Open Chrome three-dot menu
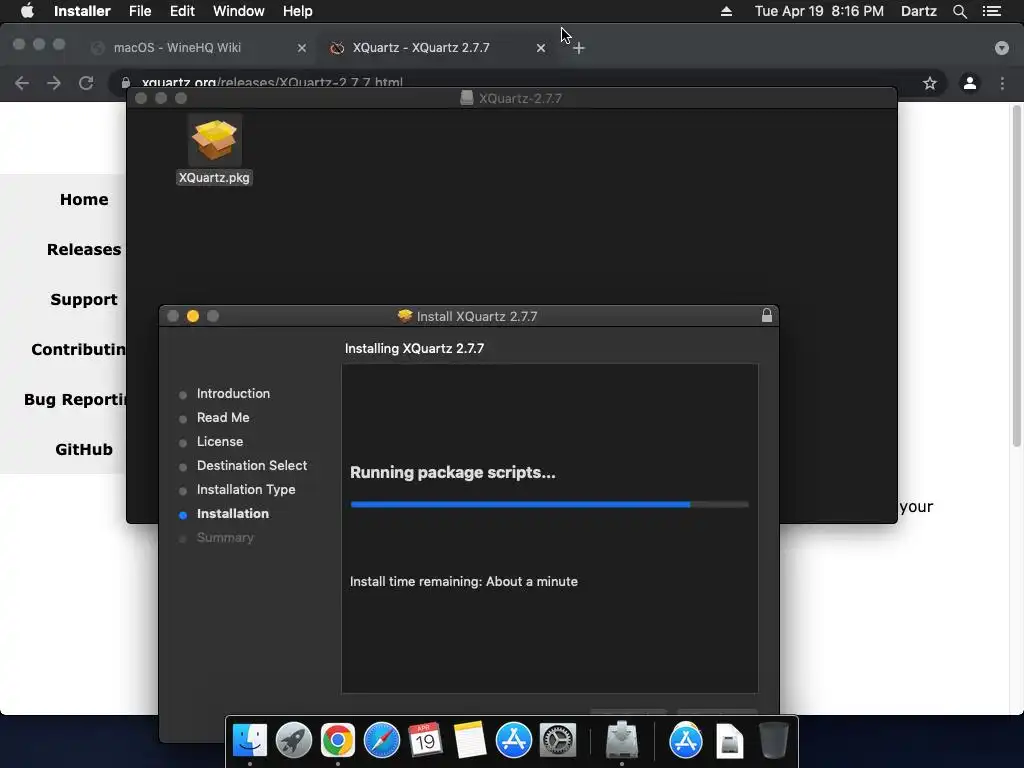This screenshot has width=1024, height=768. tap(1002, 83)
